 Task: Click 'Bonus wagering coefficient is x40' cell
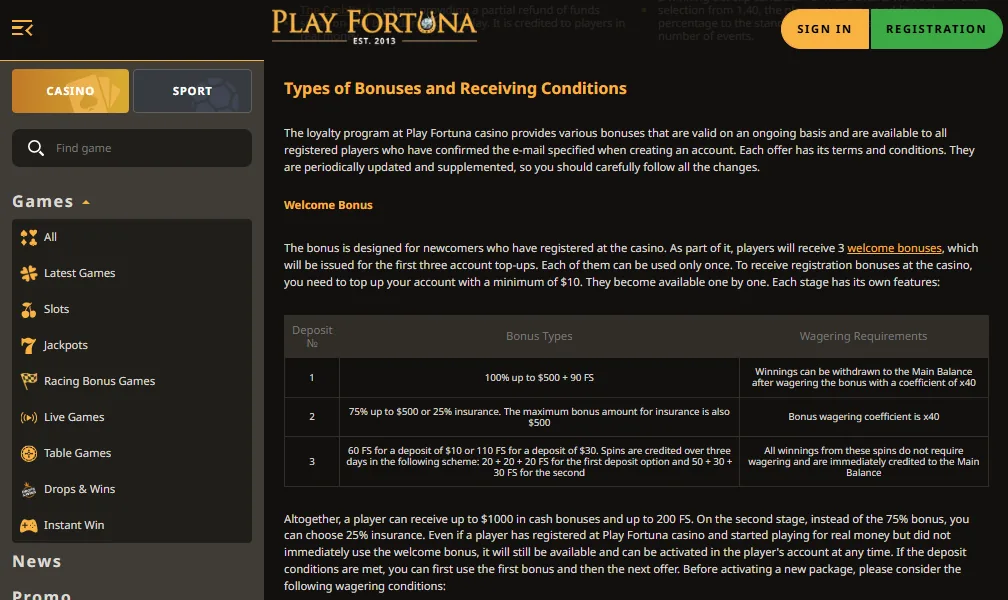863,417
